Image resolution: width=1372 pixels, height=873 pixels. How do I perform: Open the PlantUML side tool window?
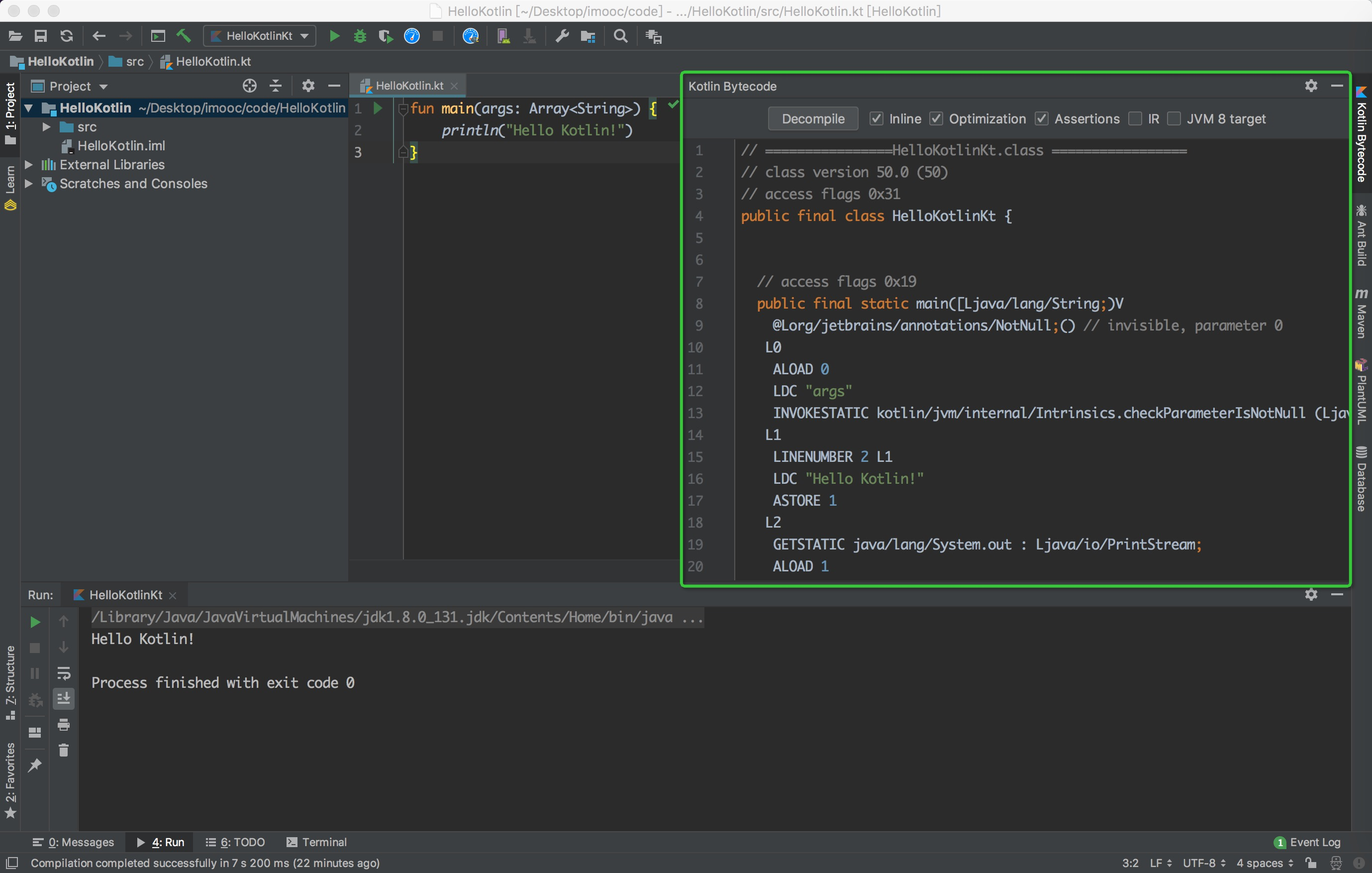tap(1361, 391)
